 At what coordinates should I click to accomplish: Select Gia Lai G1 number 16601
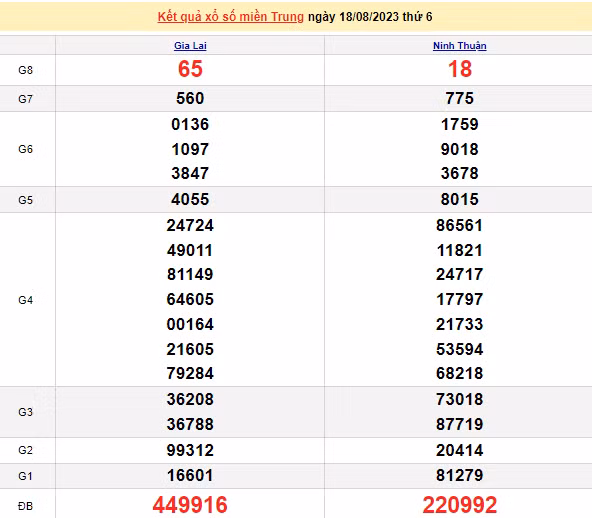click(190, 475)
